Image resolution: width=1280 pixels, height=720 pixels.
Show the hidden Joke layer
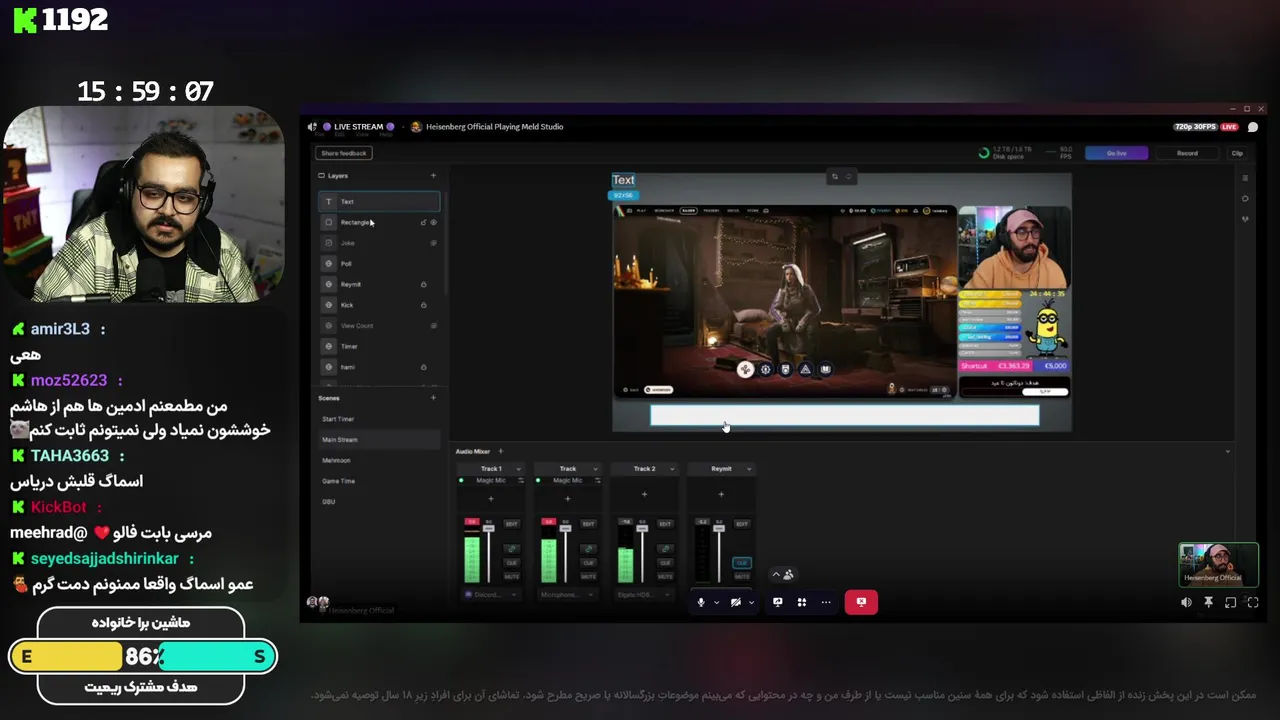click(x=434, y=243)
